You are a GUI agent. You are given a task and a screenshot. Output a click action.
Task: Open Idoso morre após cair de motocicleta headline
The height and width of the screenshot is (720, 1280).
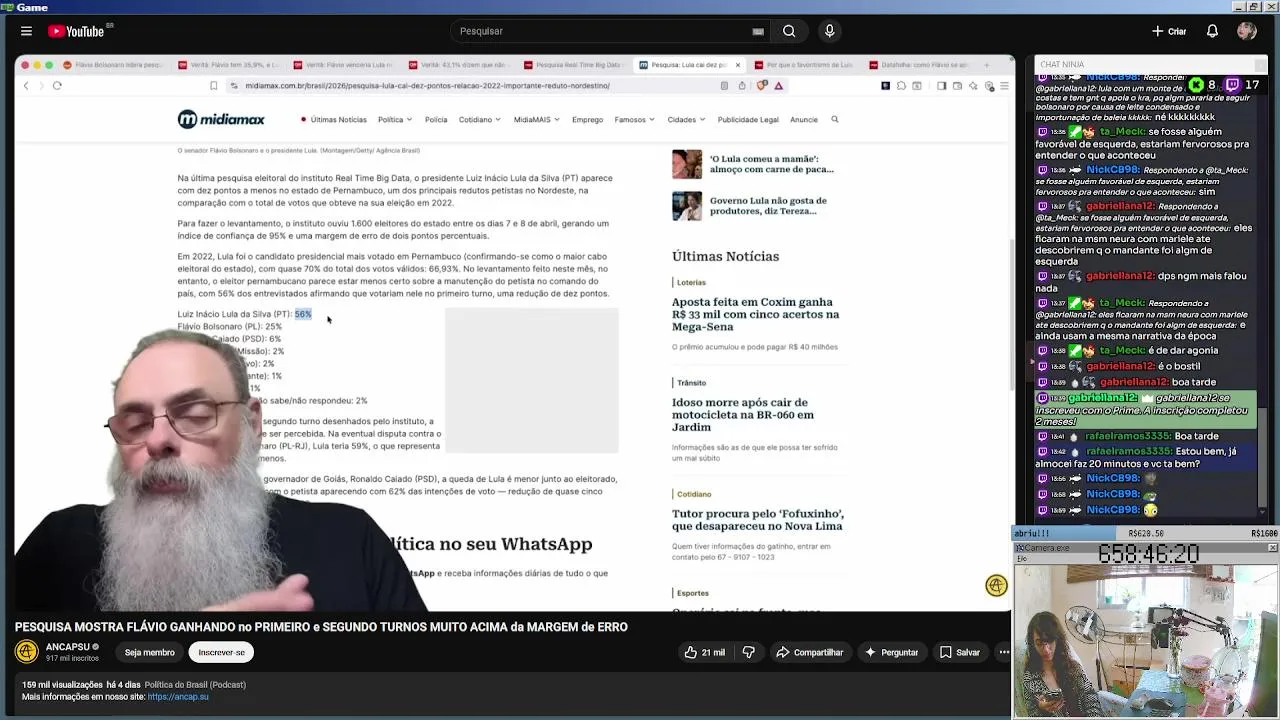[x=742, y=414]
